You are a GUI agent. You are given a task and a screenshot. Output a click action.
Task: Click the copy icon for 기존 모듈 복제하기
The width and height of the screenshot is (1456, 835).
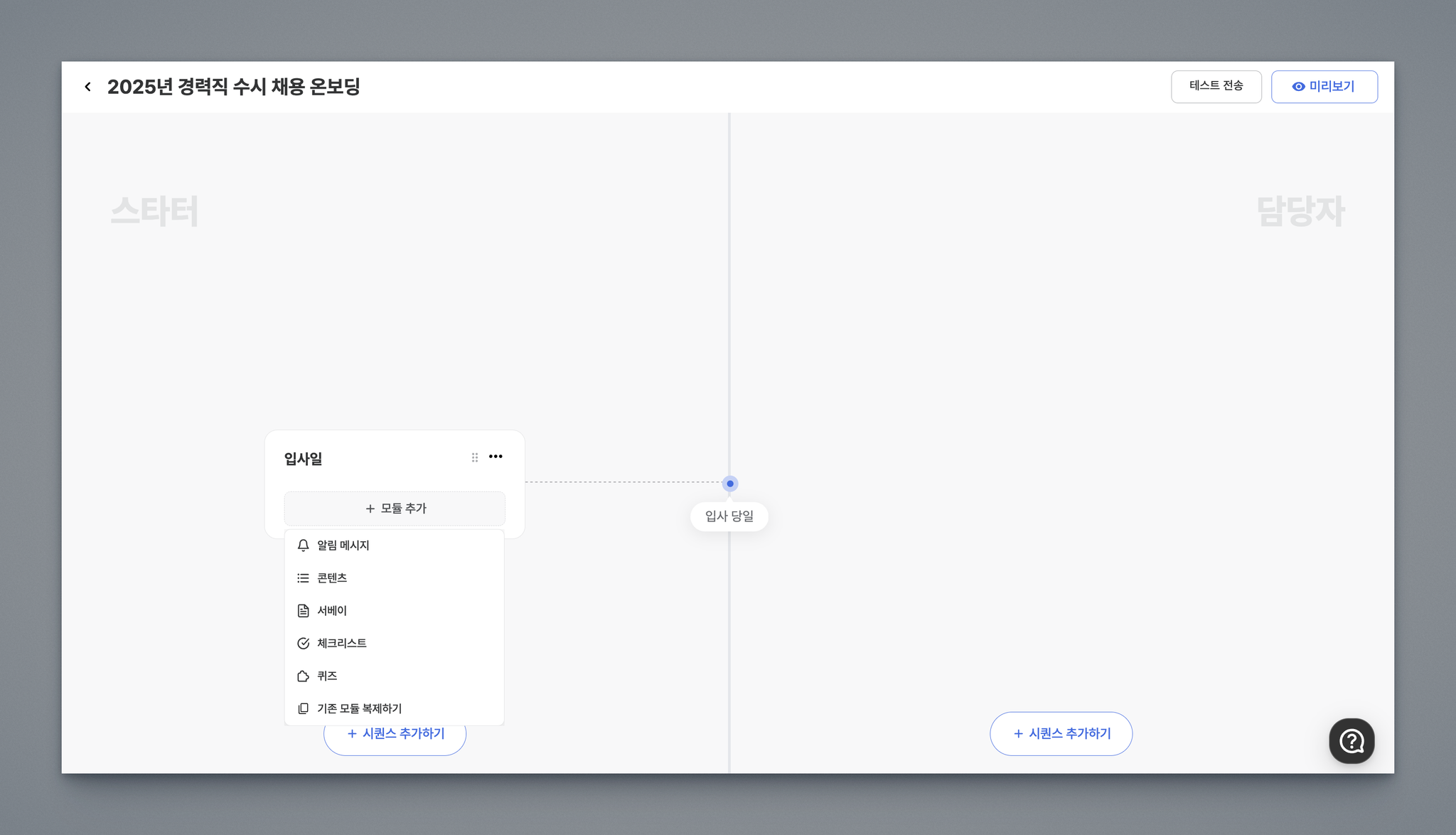click(303, 709)
